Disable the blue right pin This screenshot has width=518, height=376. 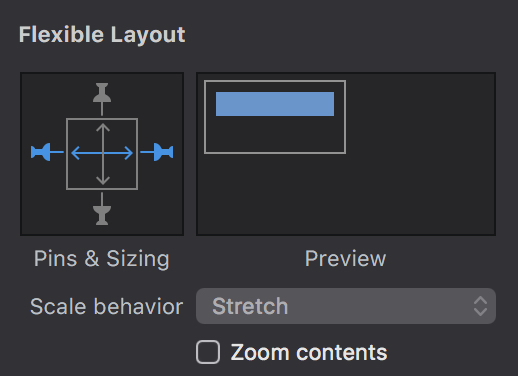coord(157,152)
